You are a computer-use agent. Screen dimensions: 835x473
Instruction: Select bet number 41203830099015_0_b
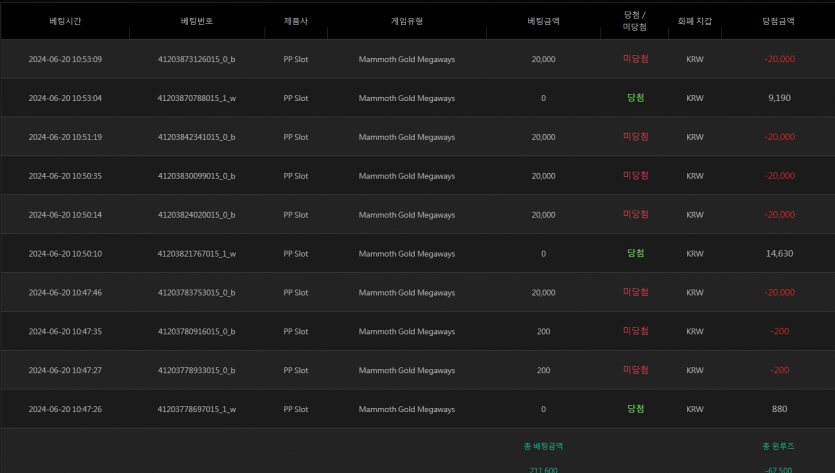(197, 176)
